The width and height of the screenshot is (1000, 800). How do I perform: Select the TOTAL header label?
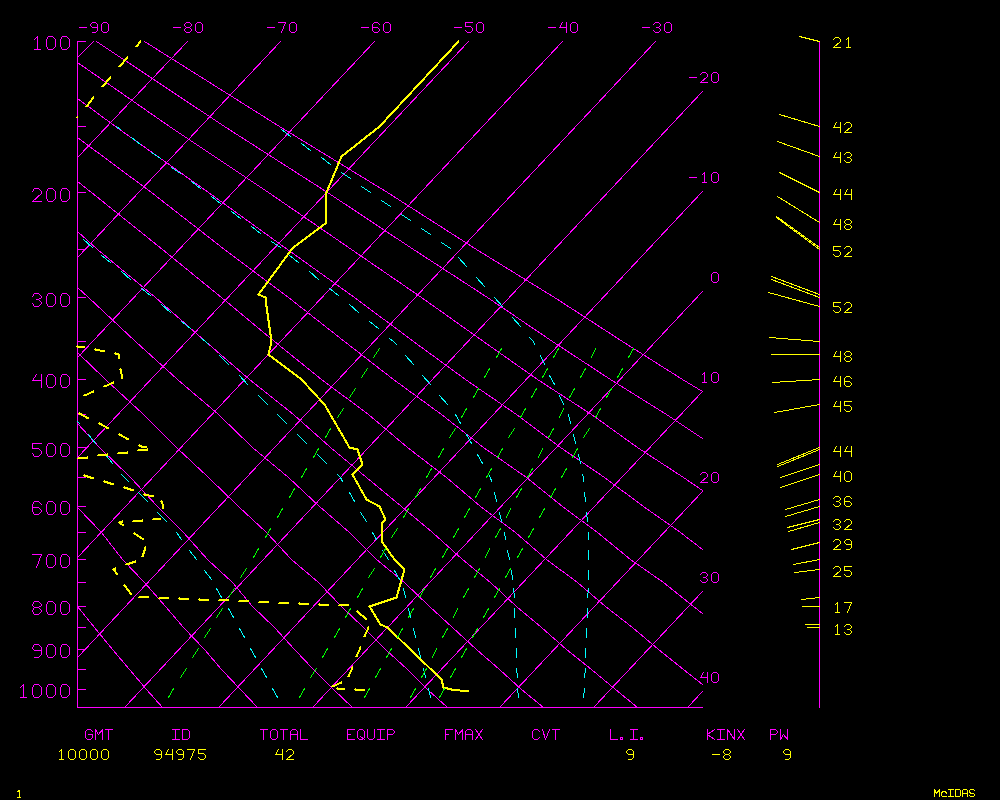(284, 735)
